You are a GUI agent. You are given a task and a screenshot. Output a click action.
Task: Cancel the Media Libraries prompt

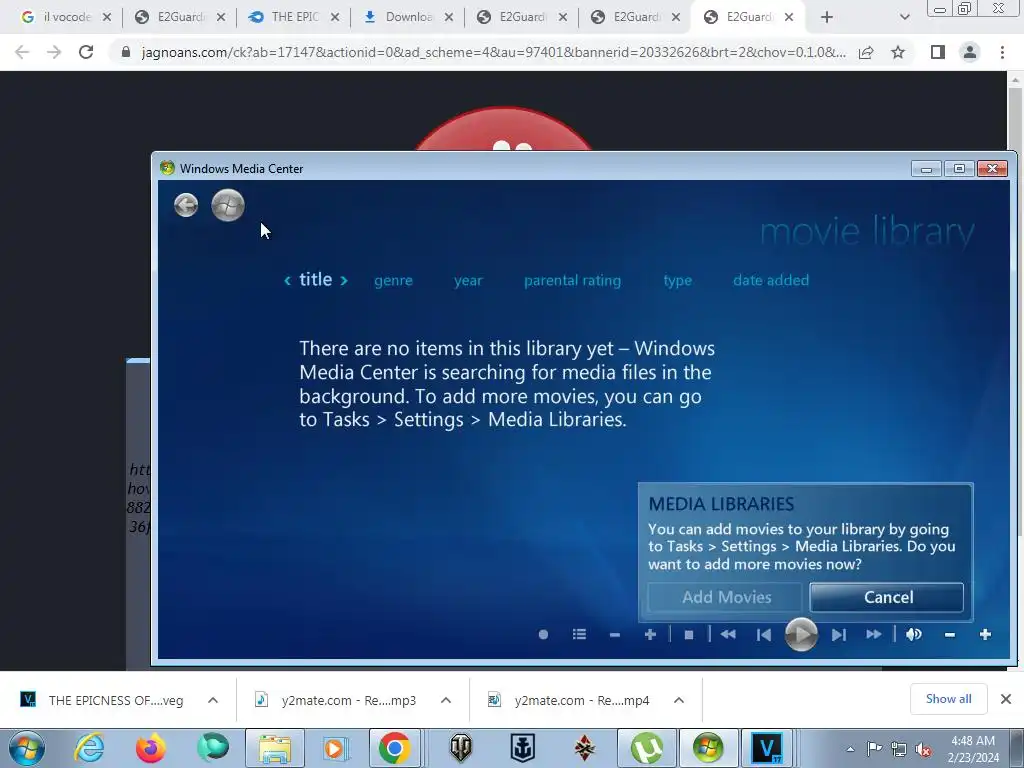887,597
